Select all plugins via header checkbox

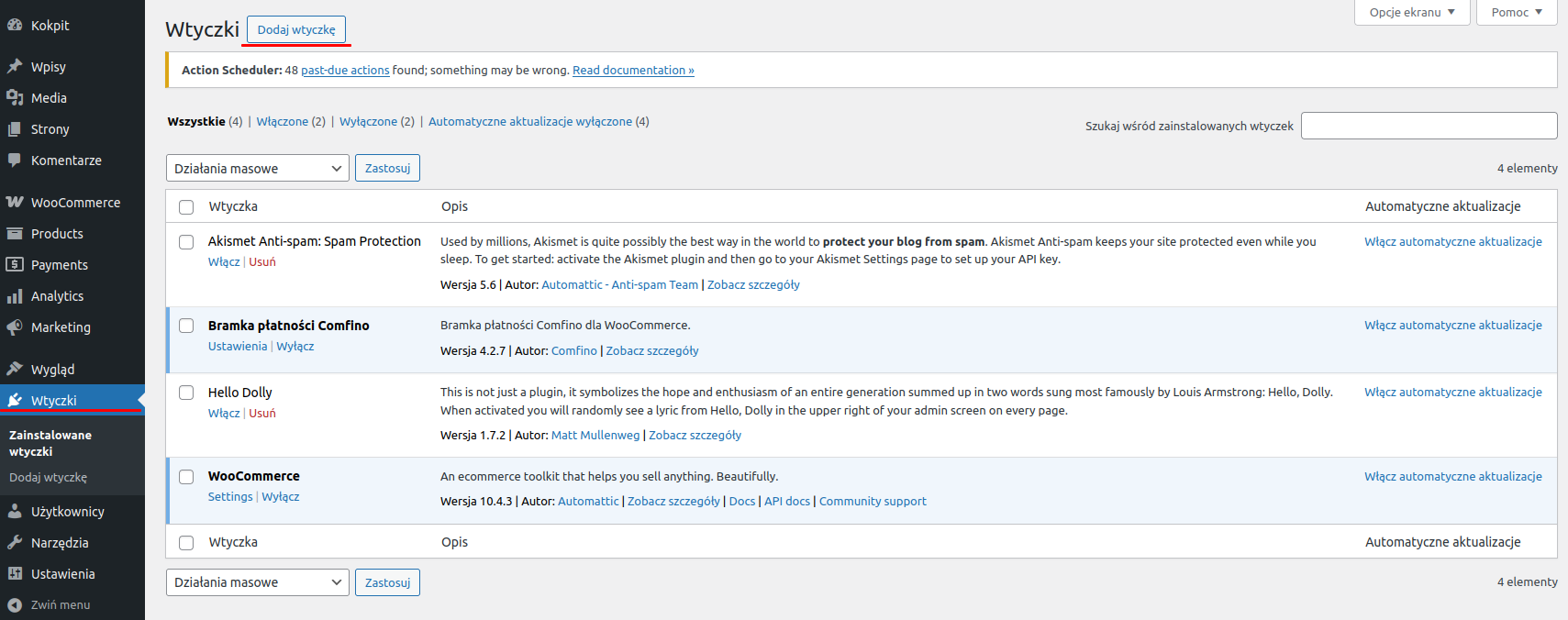[x=186, y=207]
